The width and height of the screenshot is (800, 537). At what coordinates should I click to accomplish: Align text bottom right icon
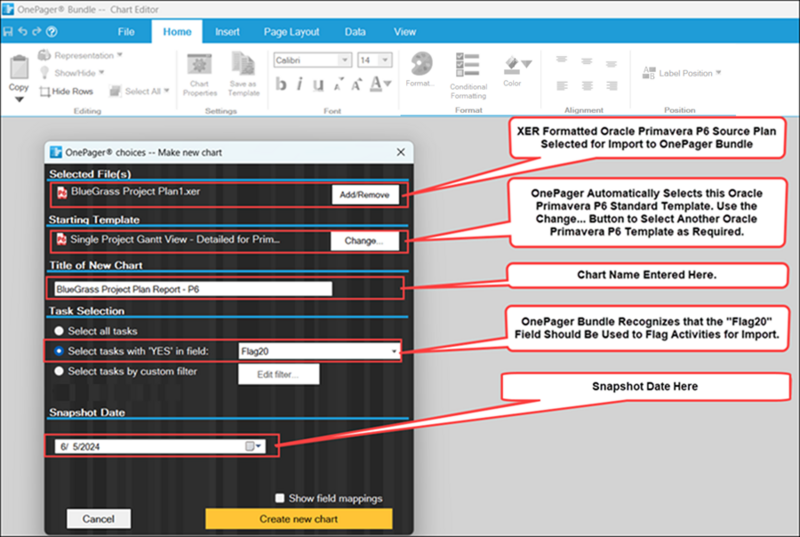612,85
